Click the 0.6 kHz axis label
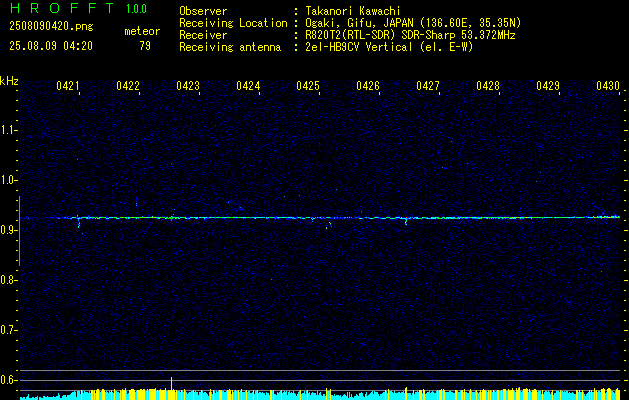Viewport: 629px width, 400px height. pos(8,380)
